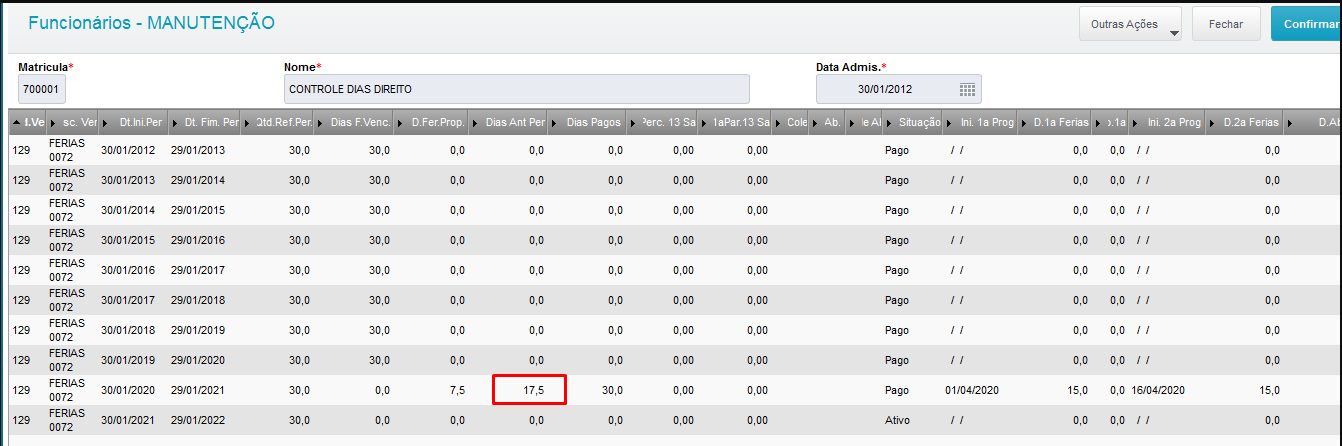Sort by the D.1a Ferias column header
The width and height of the screenshot is (1342, 446).
(x=1057, y=122)
